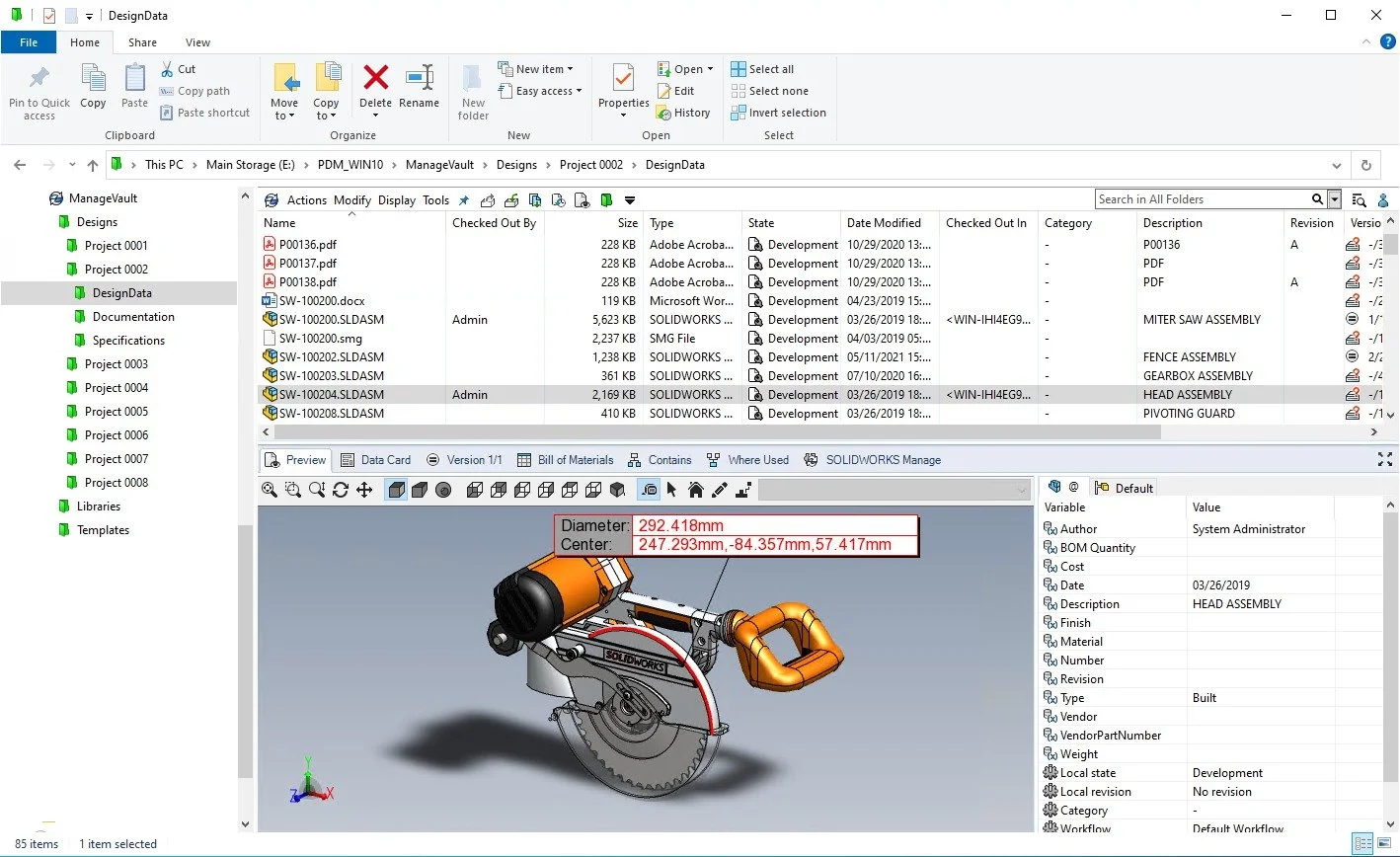
Task: Click the markup pencil icon in preview
Action: coord(720,490)
